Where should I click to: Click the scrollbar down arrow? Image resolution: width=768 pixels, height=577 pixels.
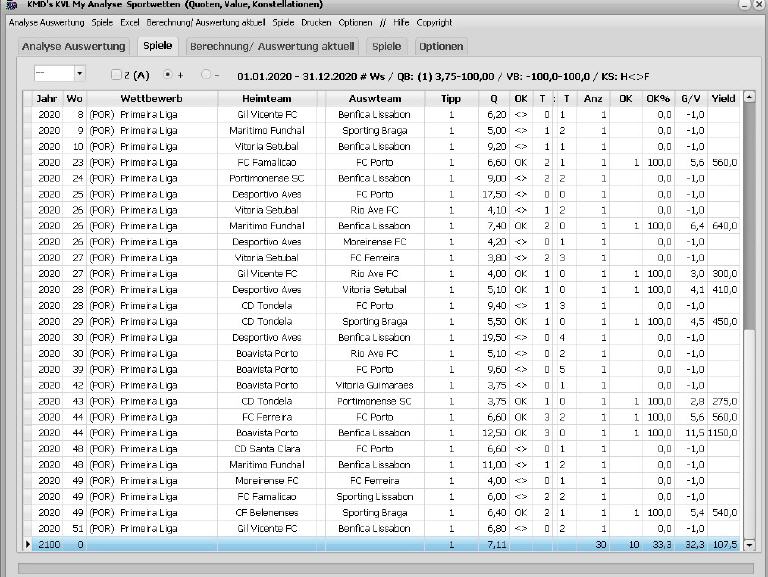(749, 545)
